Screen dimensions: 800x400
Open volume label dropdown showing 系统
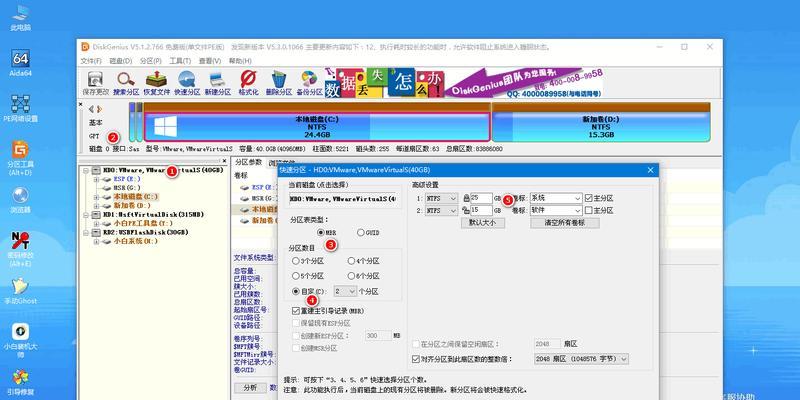tap(556, 198)
